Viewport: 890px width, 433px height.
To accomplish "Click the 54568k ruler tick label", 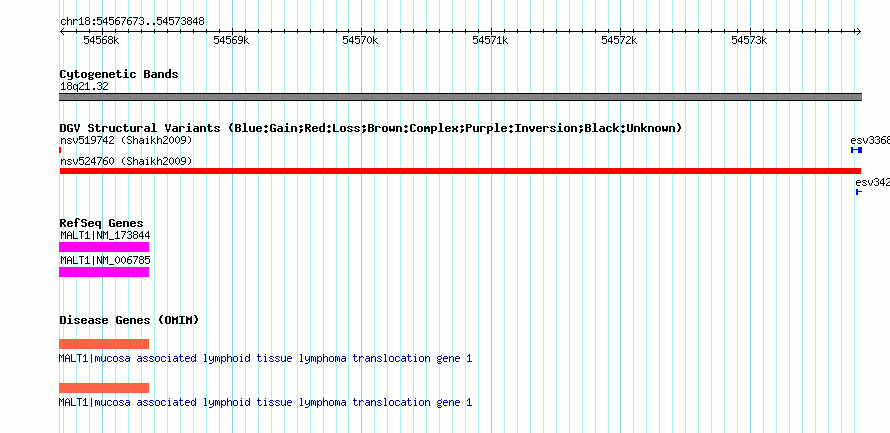I will click(102, 40).
